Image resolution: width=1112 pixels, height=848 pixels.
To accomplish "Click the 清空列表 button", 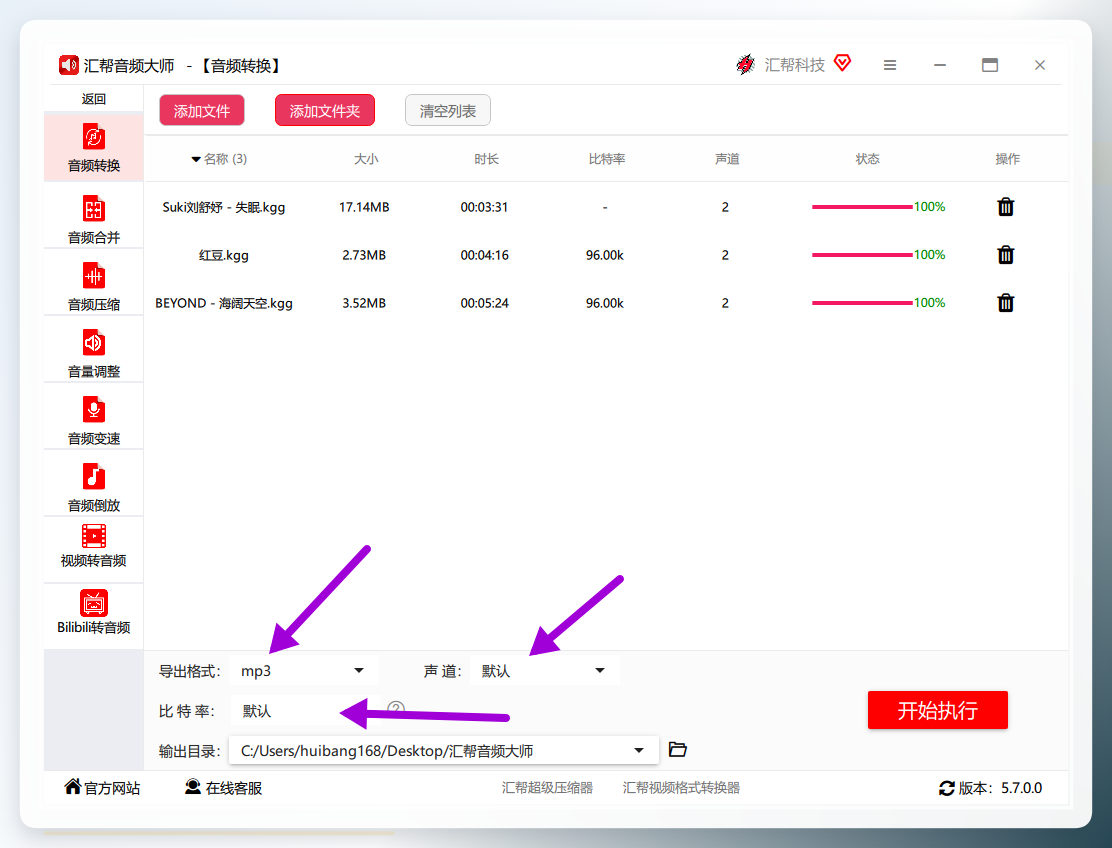I will click(x=447, y=111).
